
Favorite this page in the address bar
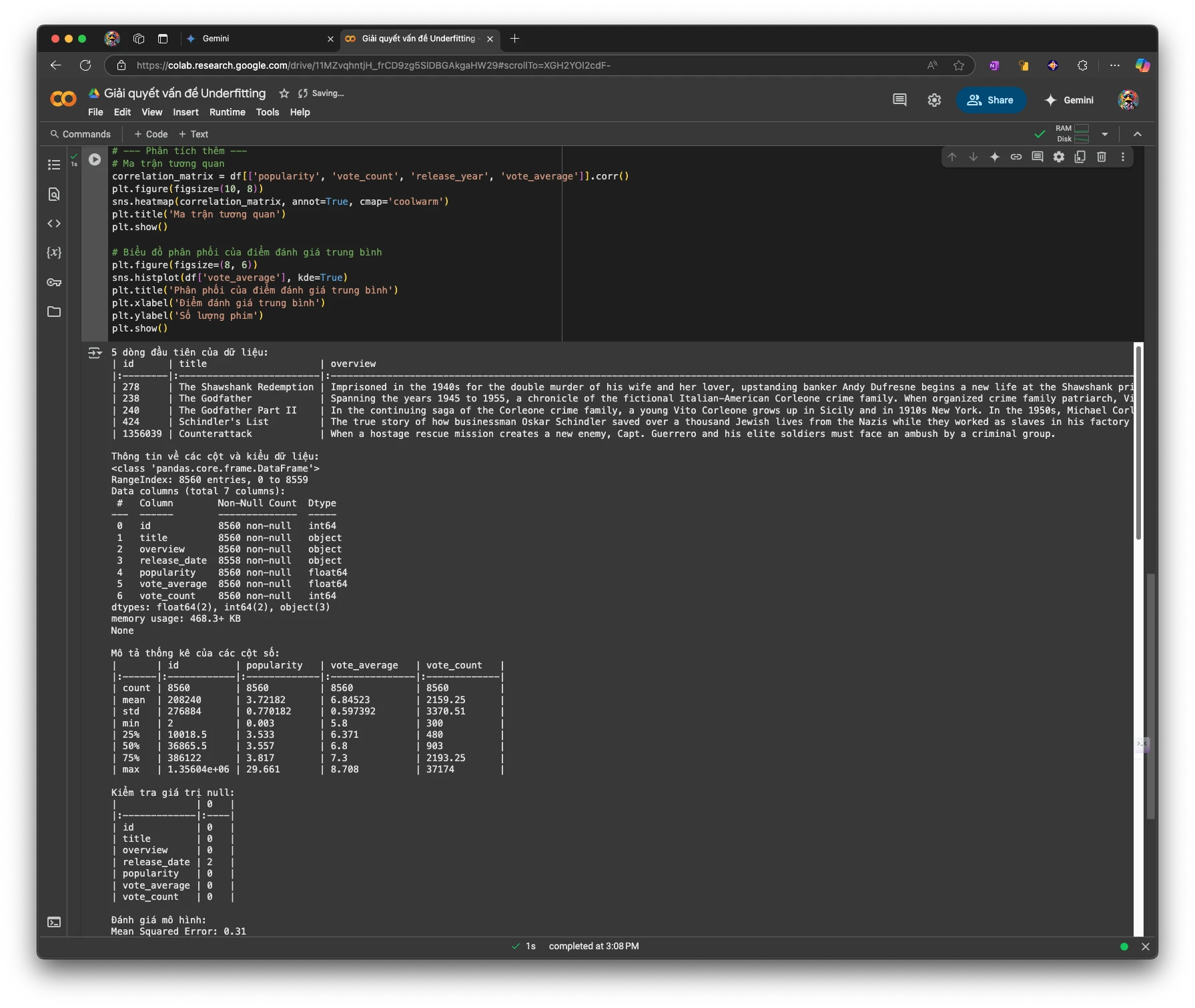point(959,65)
